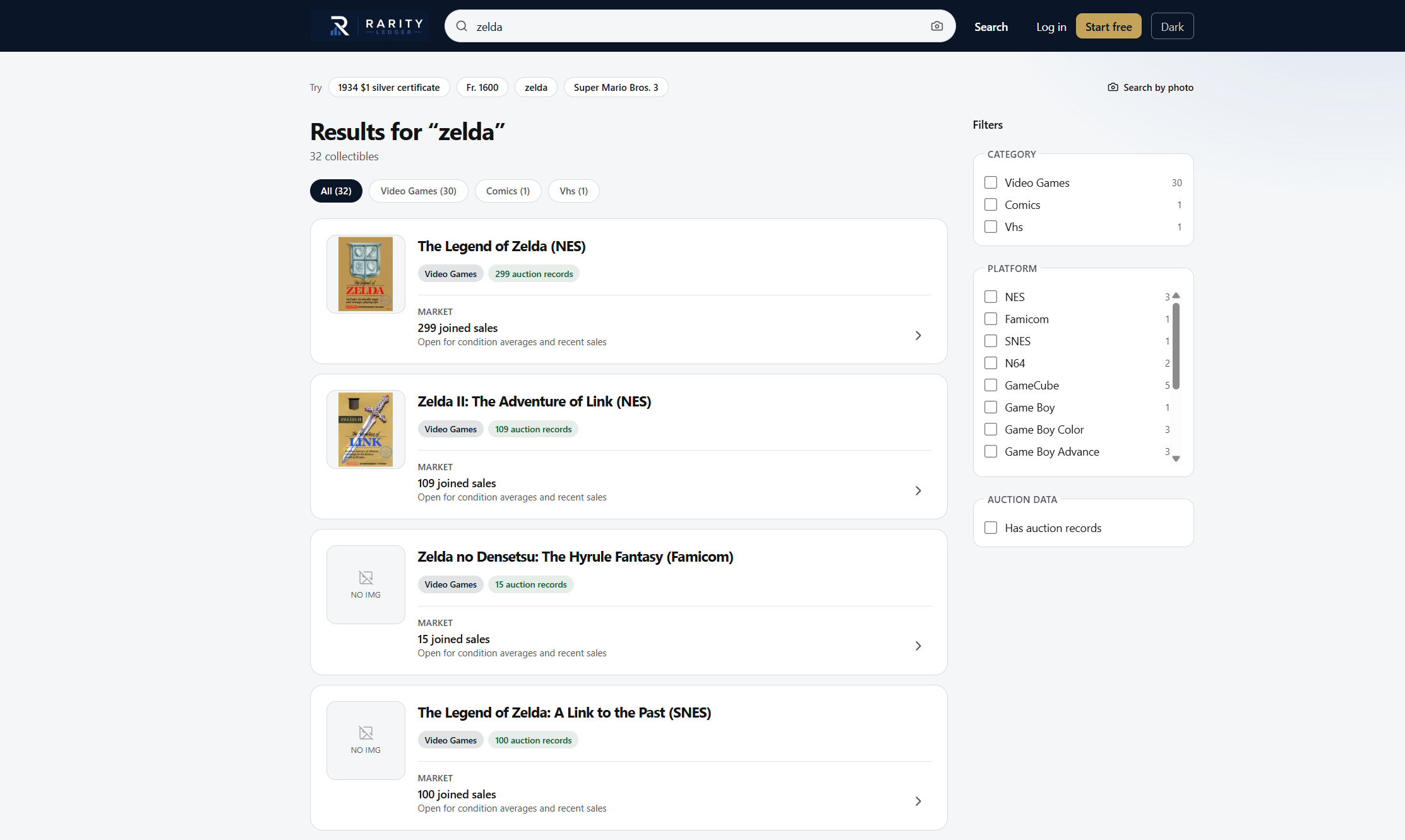Open the Zelda II Adventure of Link cover thumbnail
The width and height of the screenshot is (1405, 840).
coord(366,429)
